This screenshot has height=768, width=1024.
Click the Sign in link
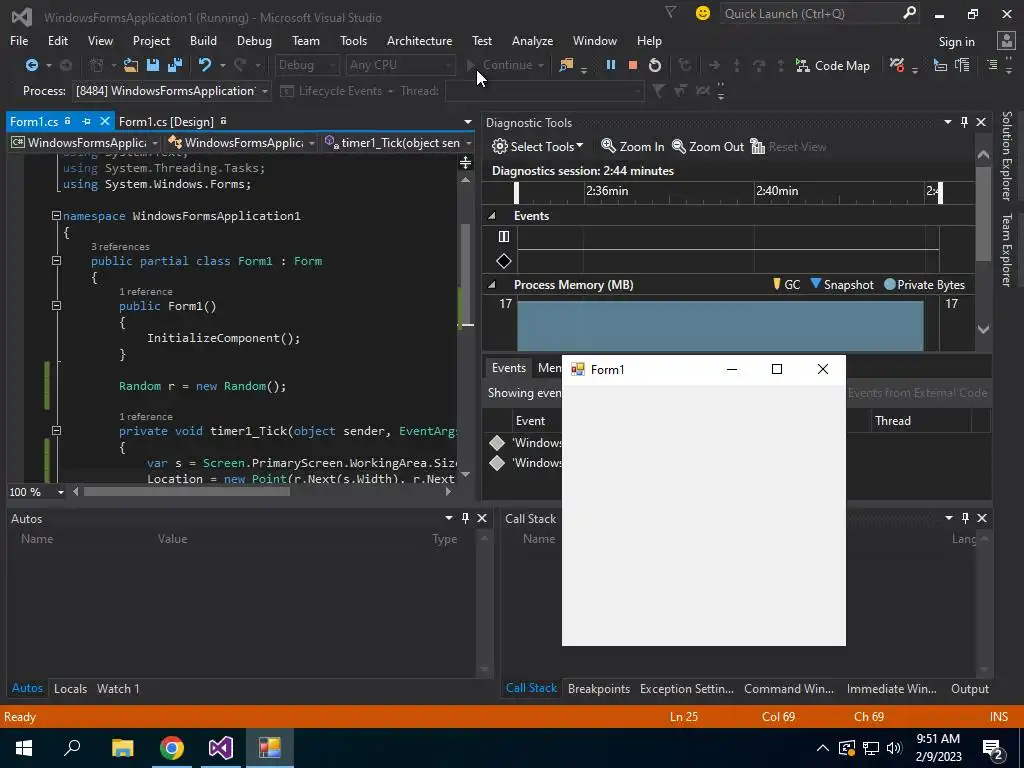957,41
